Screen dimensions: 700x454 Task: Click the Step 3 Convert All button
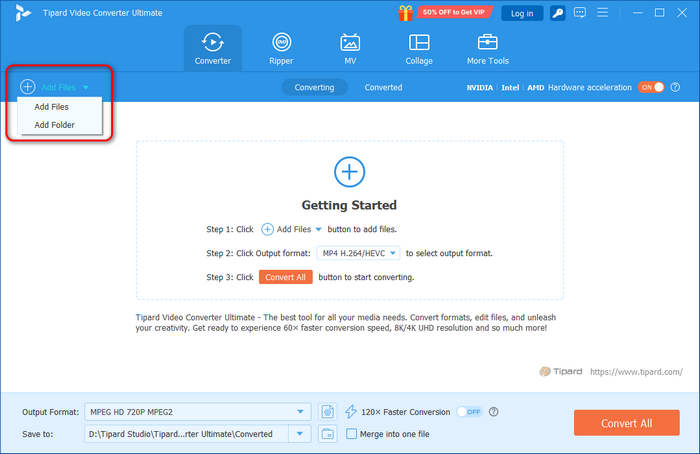[286, 277]
